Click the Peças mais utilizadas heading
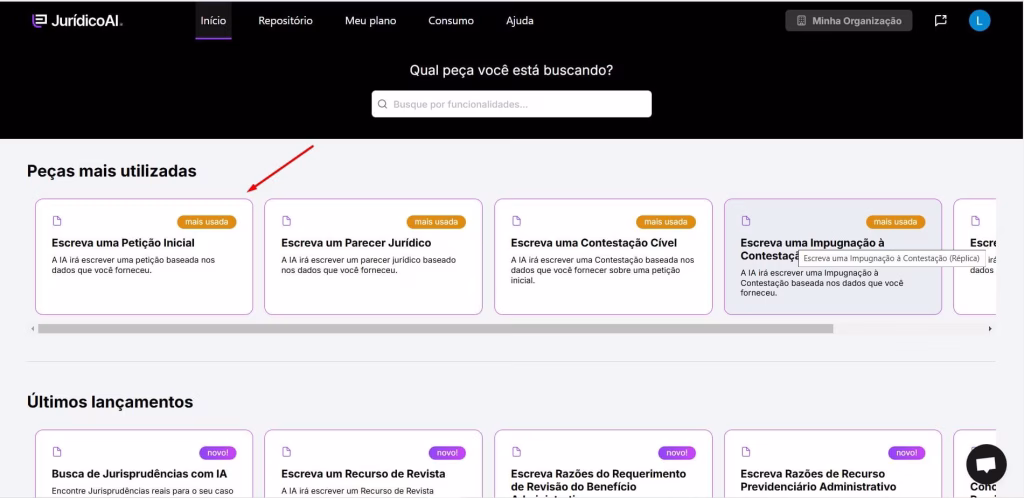This screenshot has height=498, width=1024. [x=112, y=171]
